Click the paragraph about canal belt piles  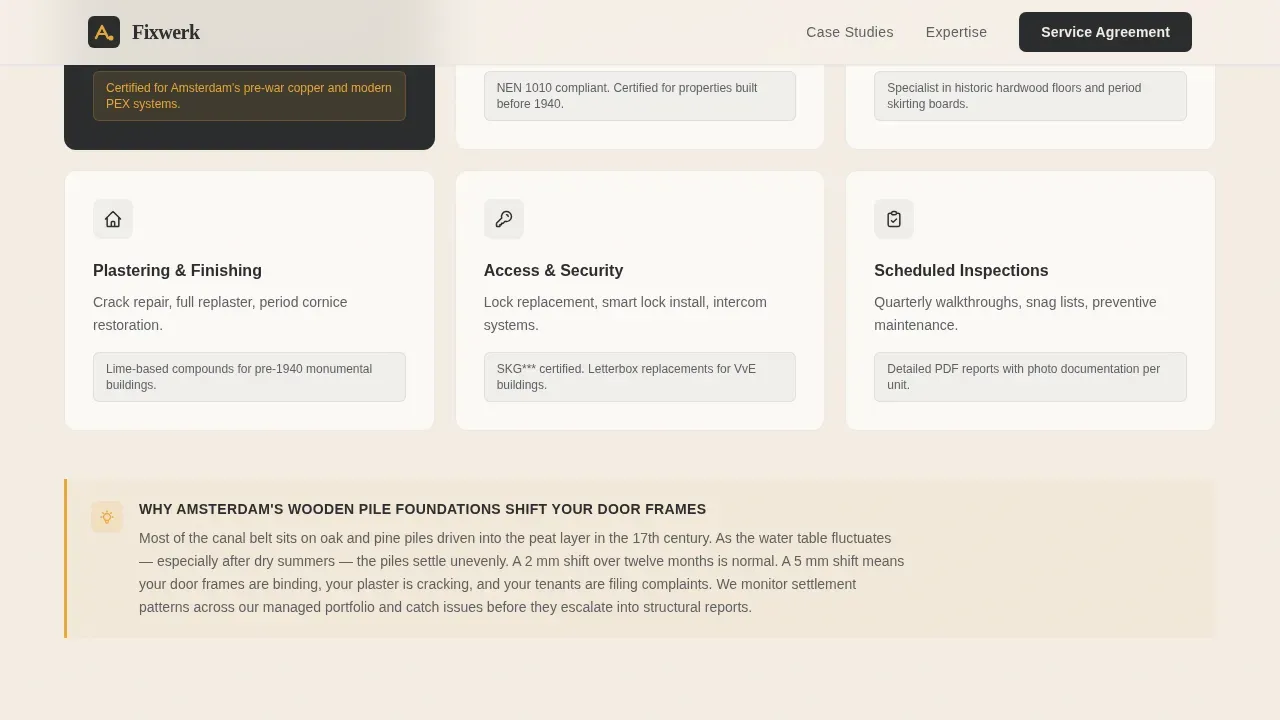(x=521, y=572)
